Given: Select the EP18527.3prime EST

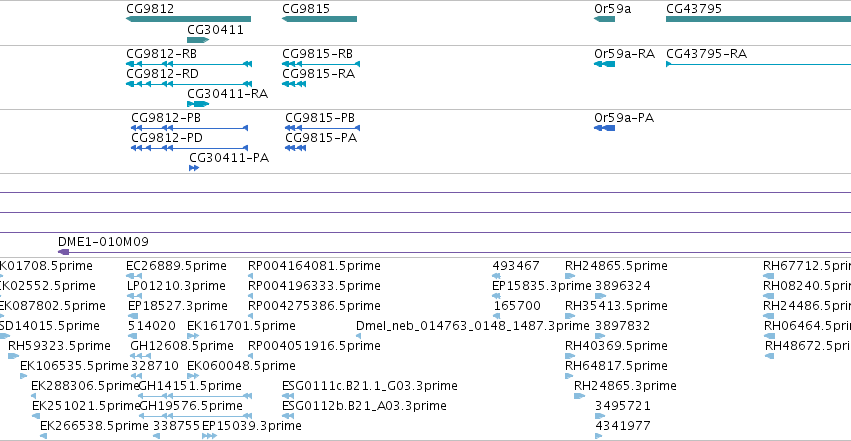Looking at the screenshot, I should 133,316.
